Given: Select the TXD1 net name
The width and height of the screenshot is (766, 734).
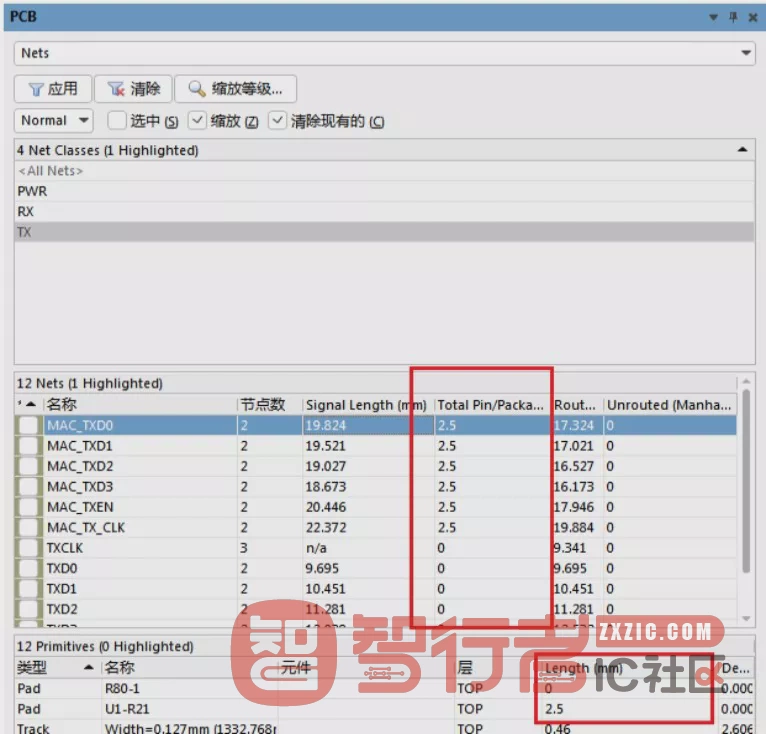Looking at the screenshot, I should pyautogui.click(x=62, y=589).
